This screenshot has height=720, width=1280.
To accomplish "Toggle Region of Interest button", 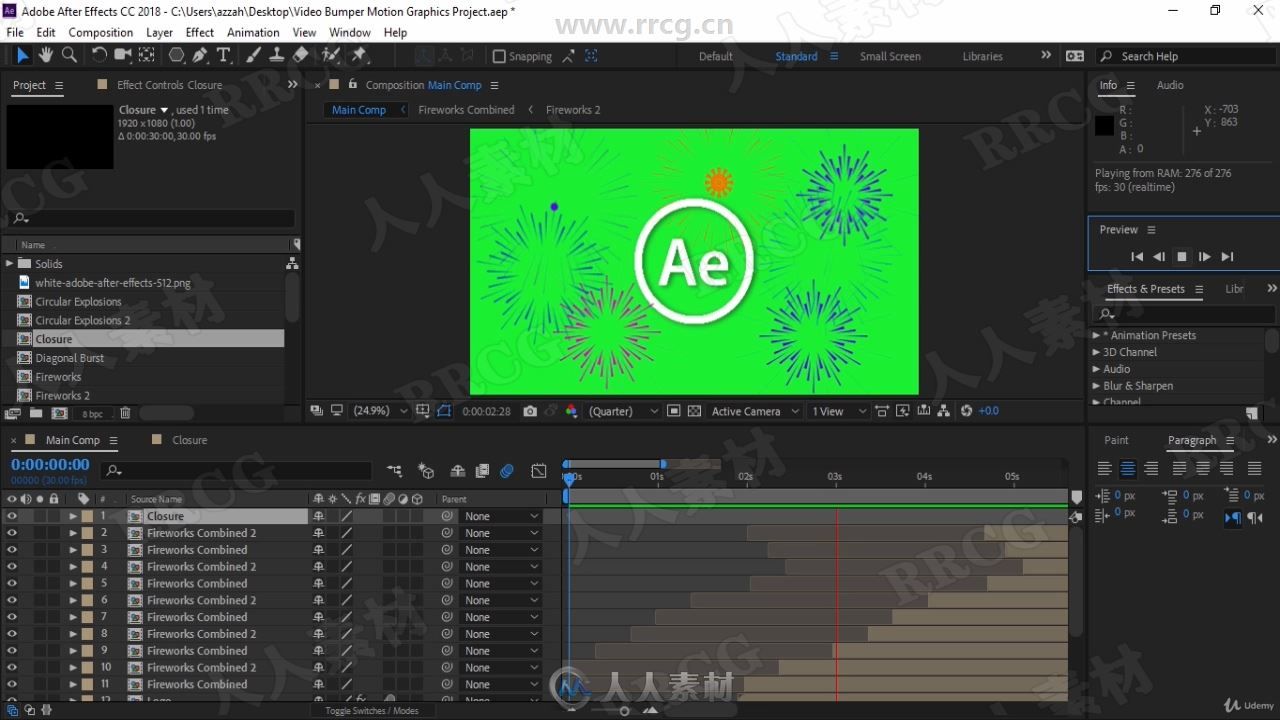I will [x=674, y=411].
